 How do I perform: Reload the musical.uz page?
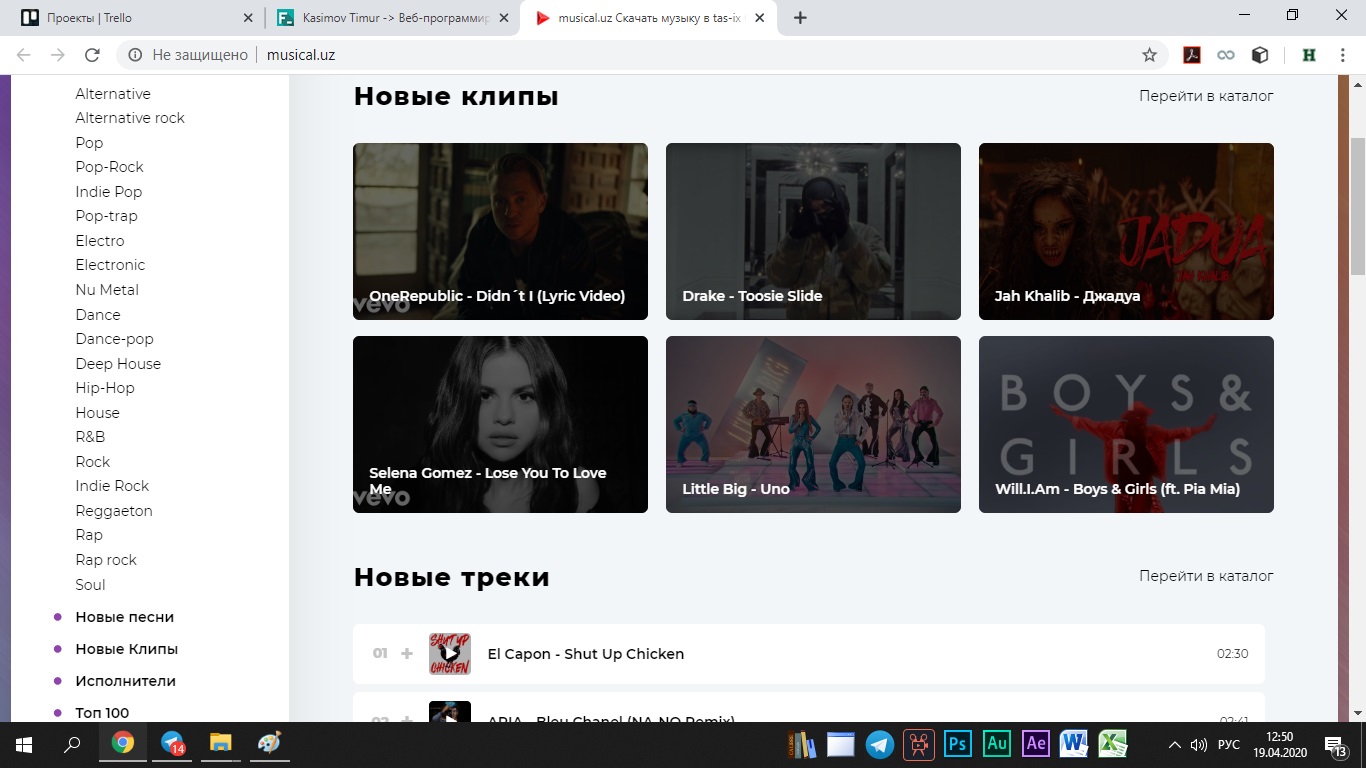pos(92,55)
